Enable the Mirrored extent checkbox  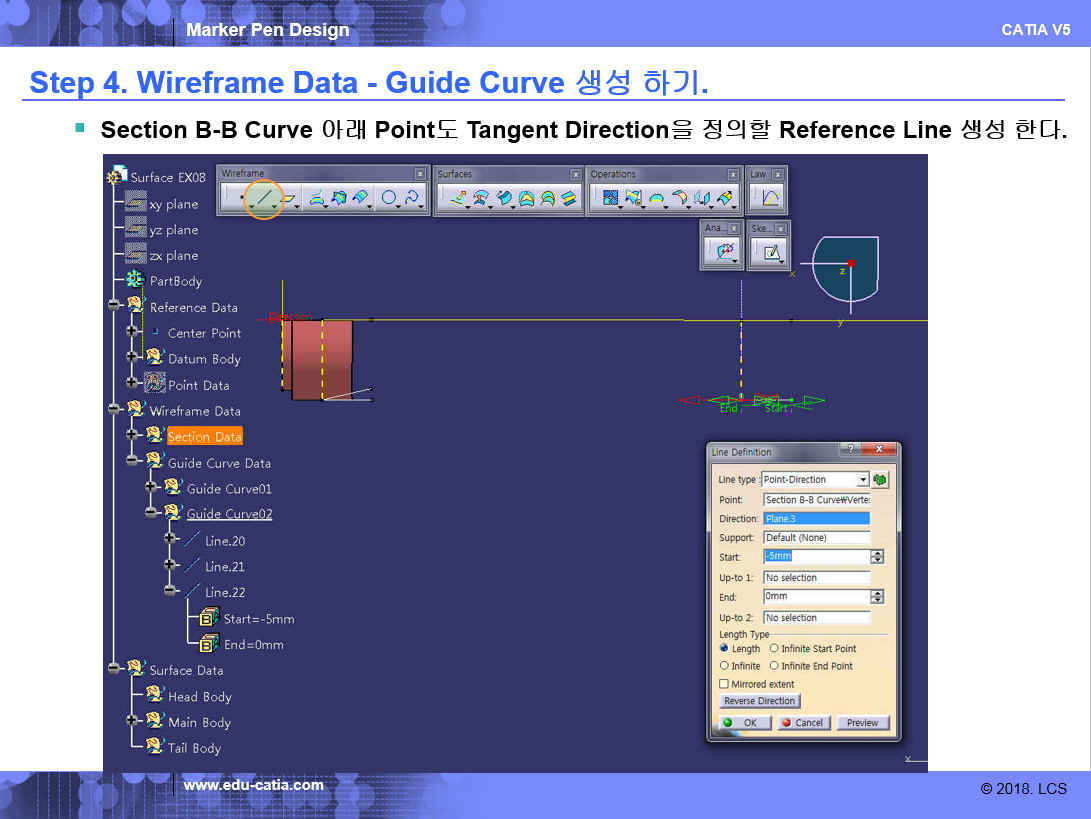[x=724, y=684]
